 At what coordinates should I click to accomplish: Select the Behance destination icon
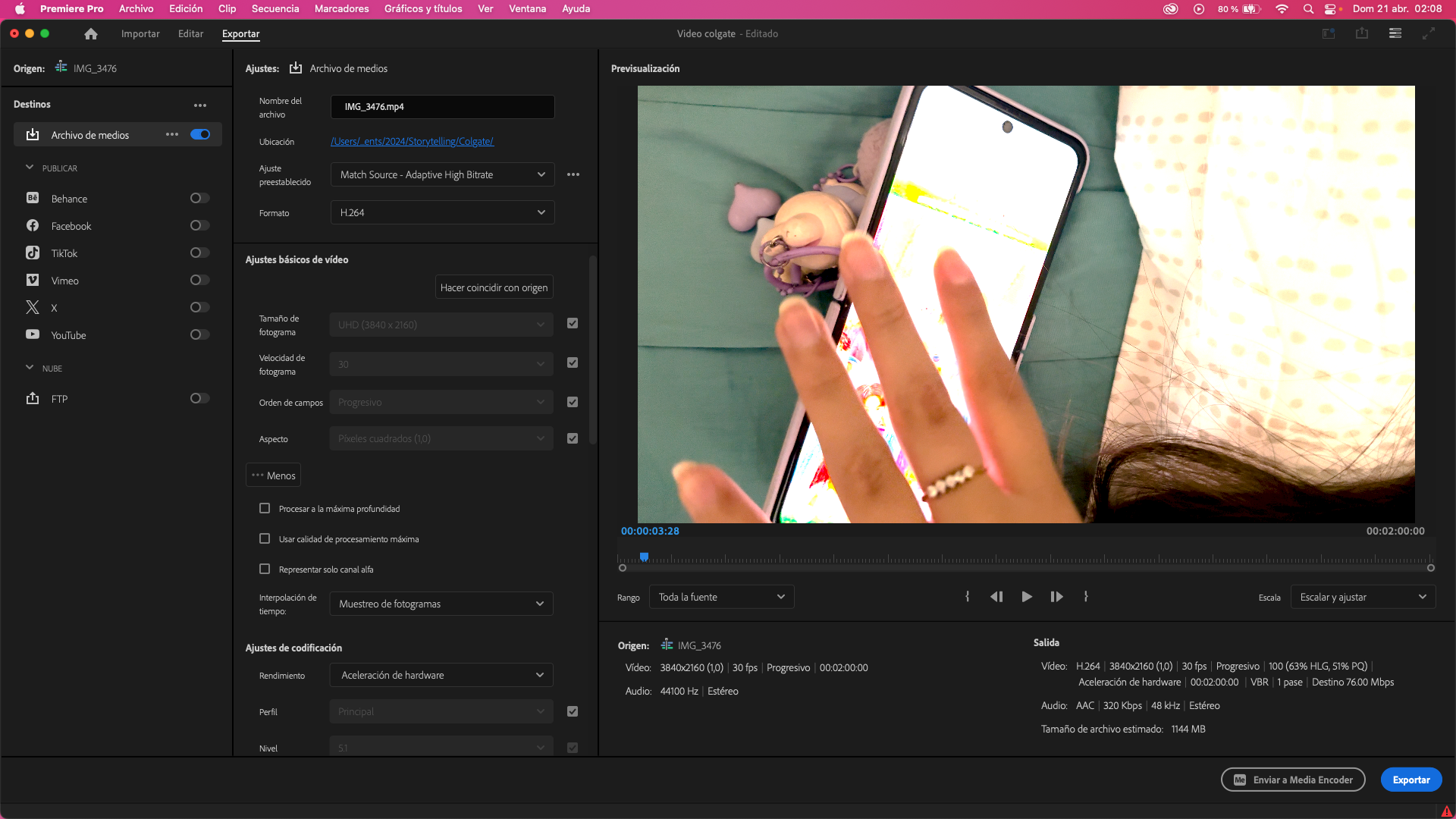point(33,198)
